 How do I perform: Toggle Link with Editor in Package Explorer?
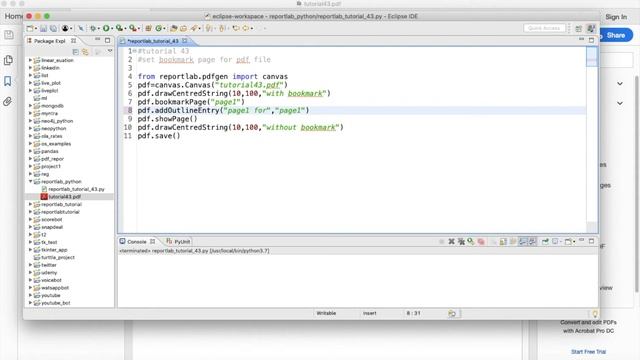[x=85, y=52]
